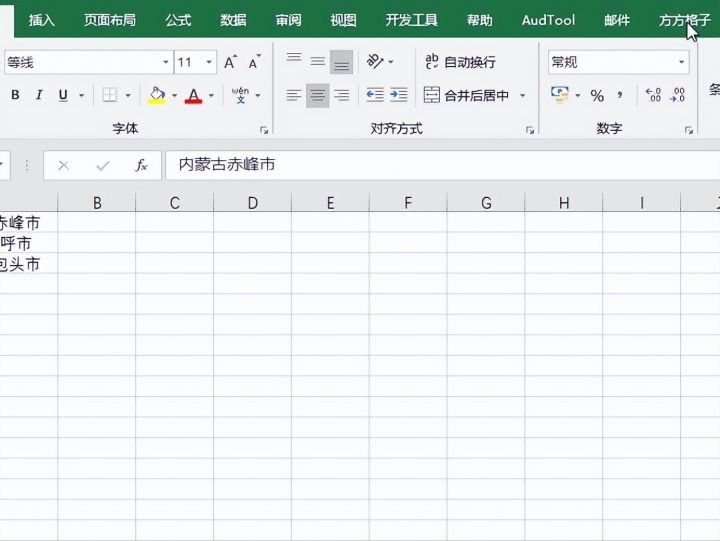Toggle bold formatting
The image size is (720, 541).
[x=15, y=95]
